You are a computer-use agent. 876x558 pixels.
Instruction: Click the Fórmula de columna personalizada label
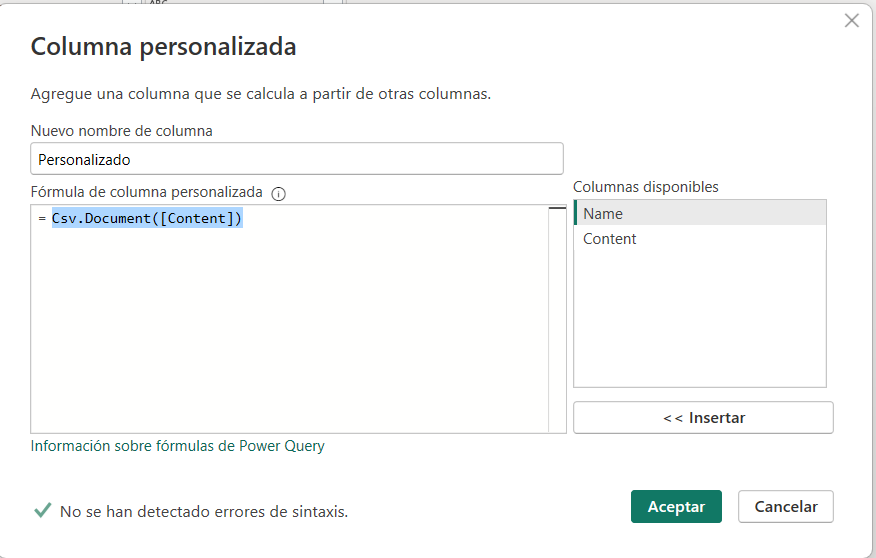pyautogui.click(x=147, y=192)
